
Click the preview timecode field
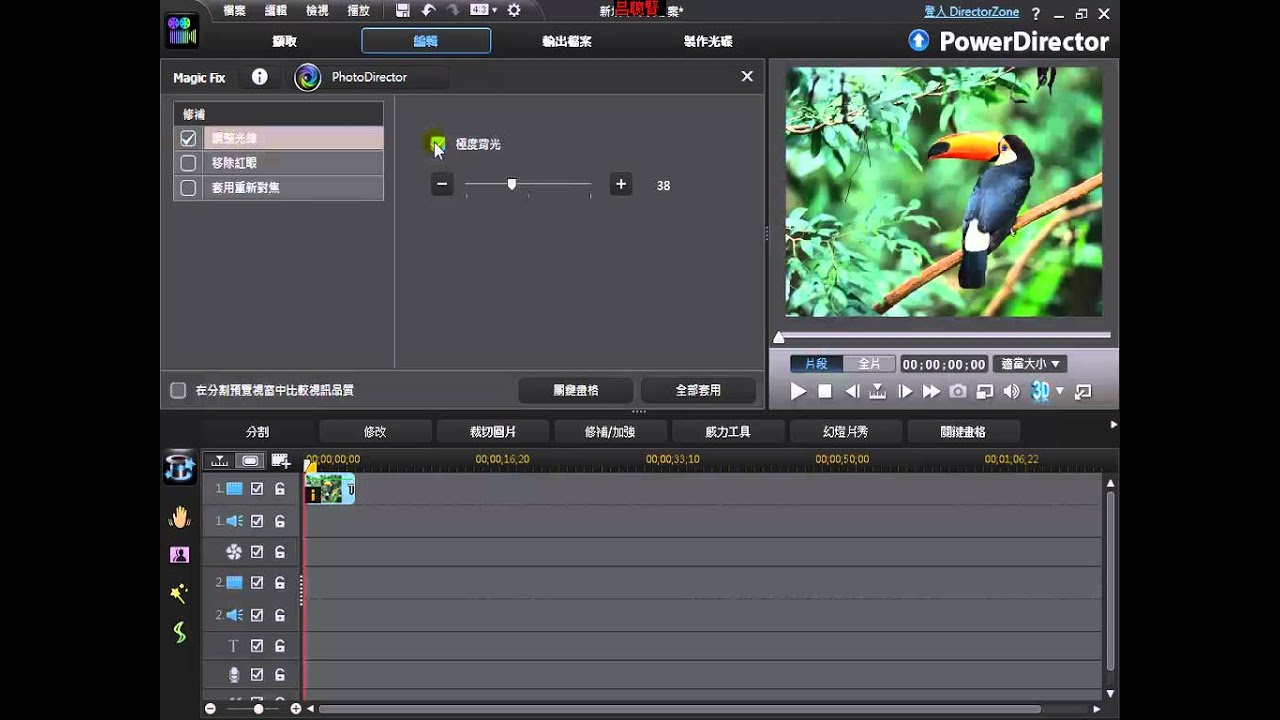coord(944,365)
